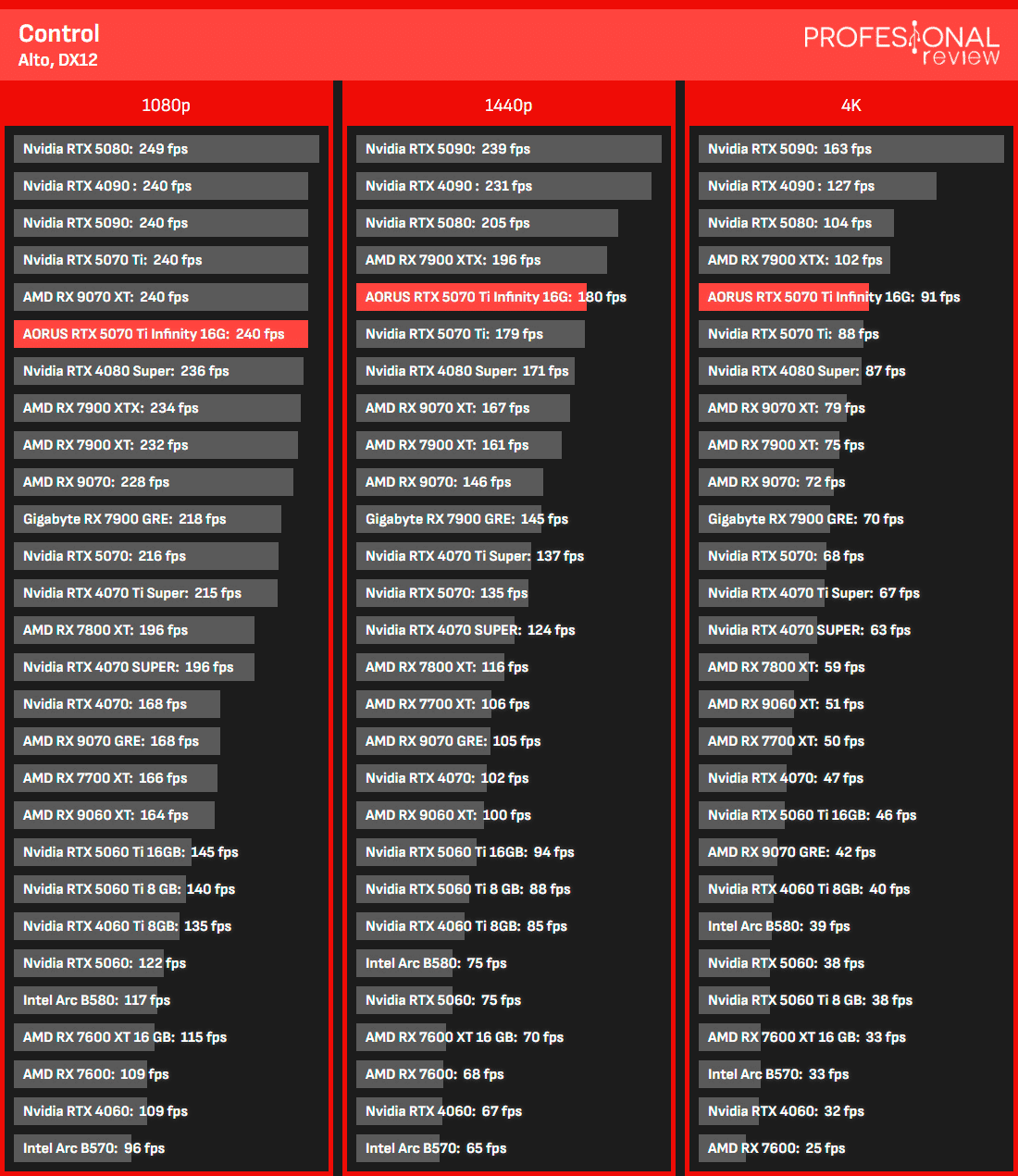Click AMD RX 9060 XT: 164 fps bar
Viewport: 1018px width, 1176px height.
click(114, 815)
